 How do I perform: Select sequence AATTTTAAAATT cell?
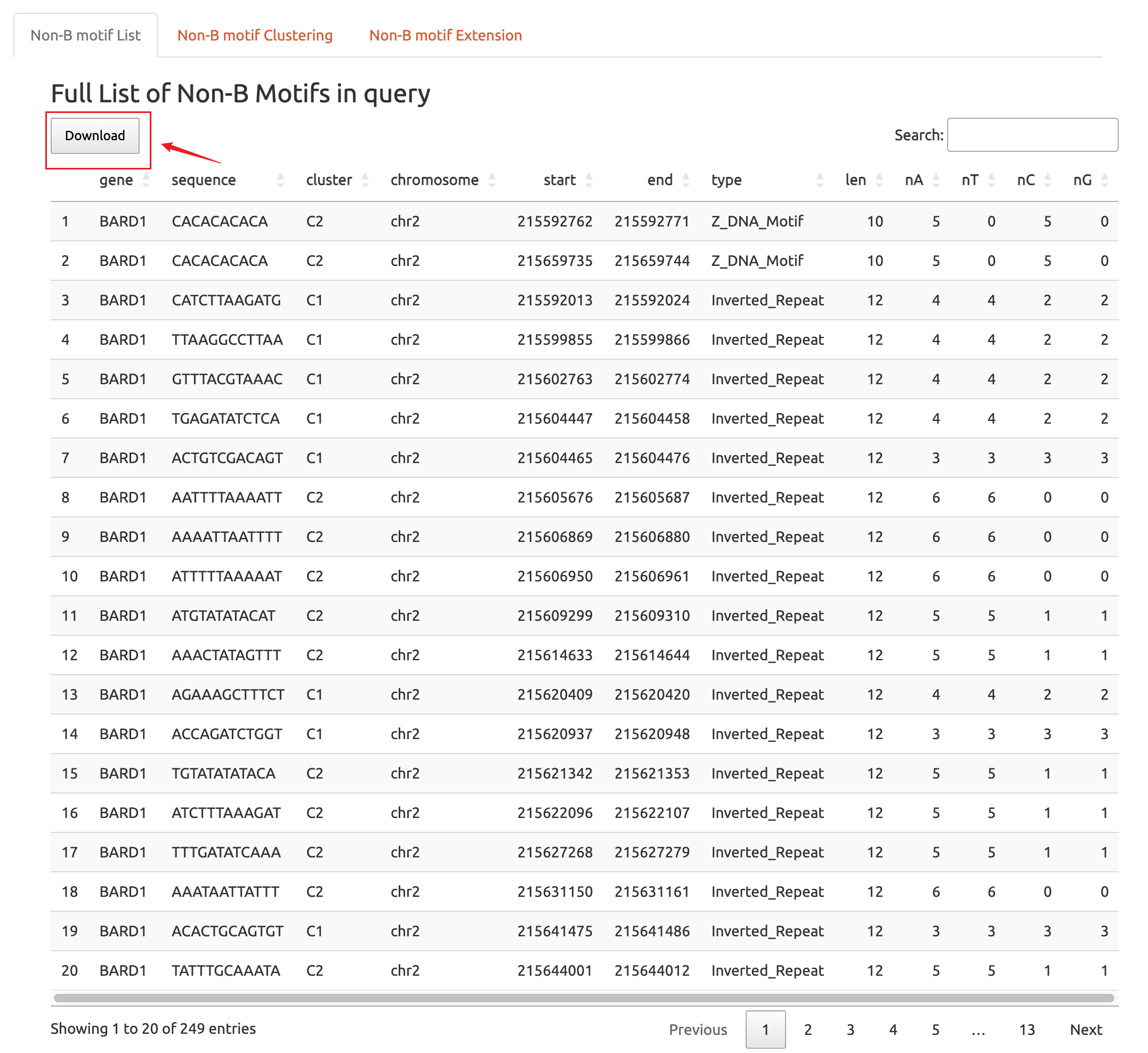coord(227,497)
